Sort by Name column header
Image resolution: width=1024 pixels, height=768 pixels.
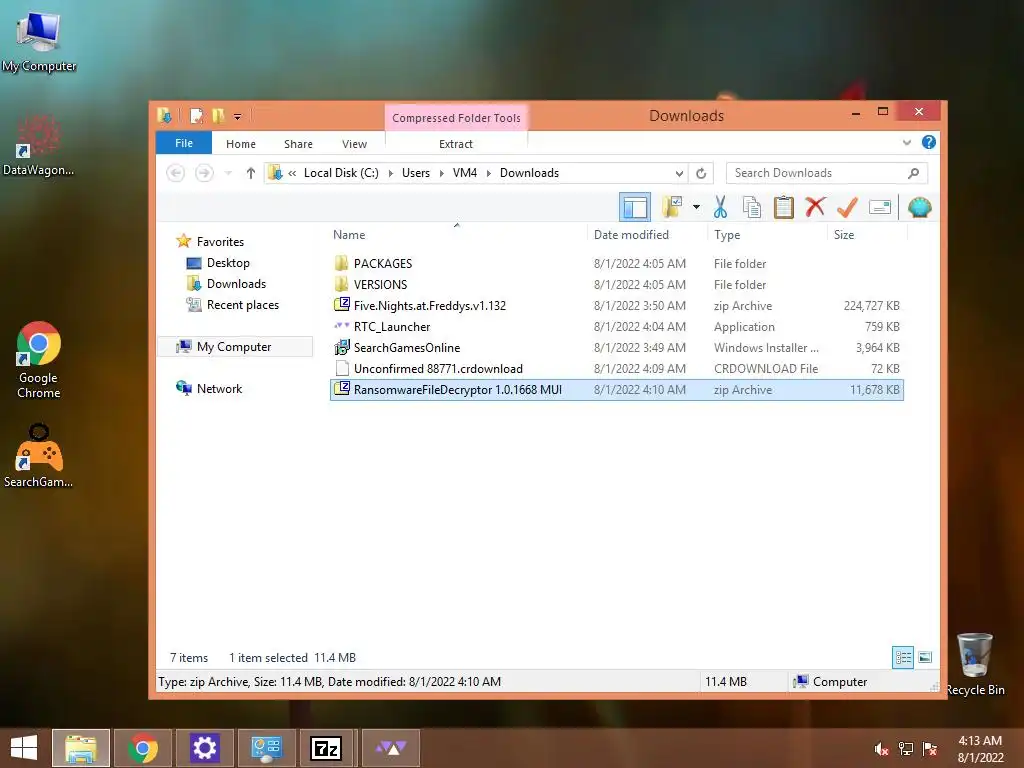pos(349,235)
